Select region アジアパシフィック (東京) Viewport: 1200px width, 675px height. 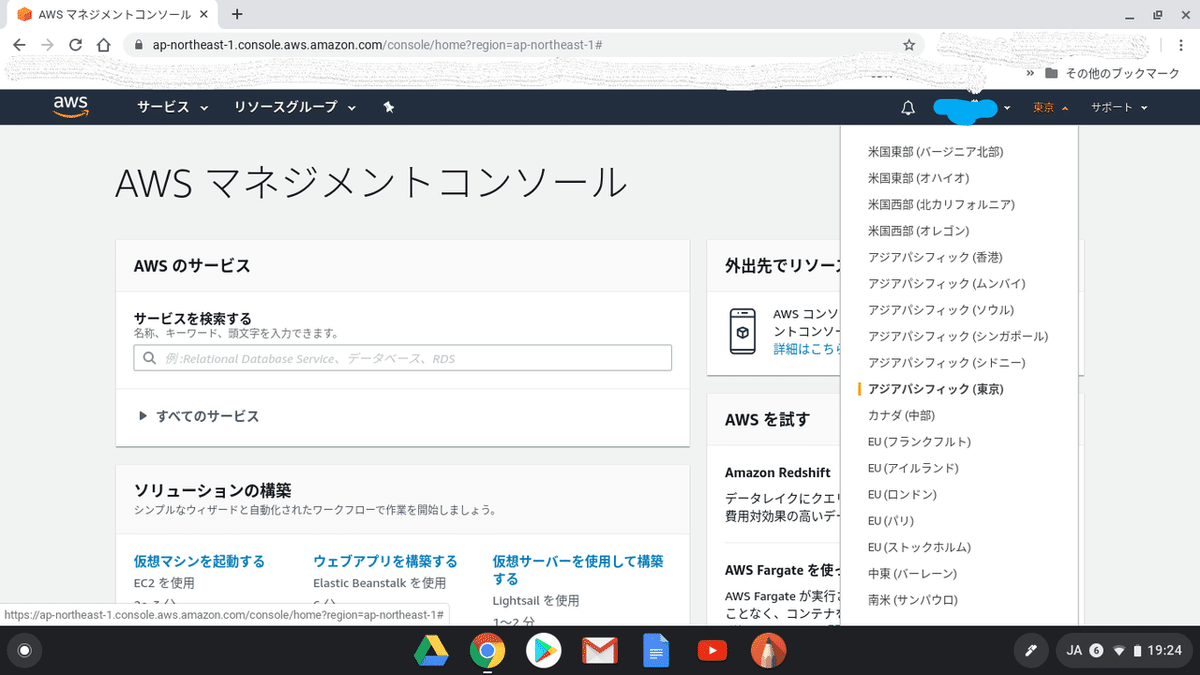coord(935,389)
